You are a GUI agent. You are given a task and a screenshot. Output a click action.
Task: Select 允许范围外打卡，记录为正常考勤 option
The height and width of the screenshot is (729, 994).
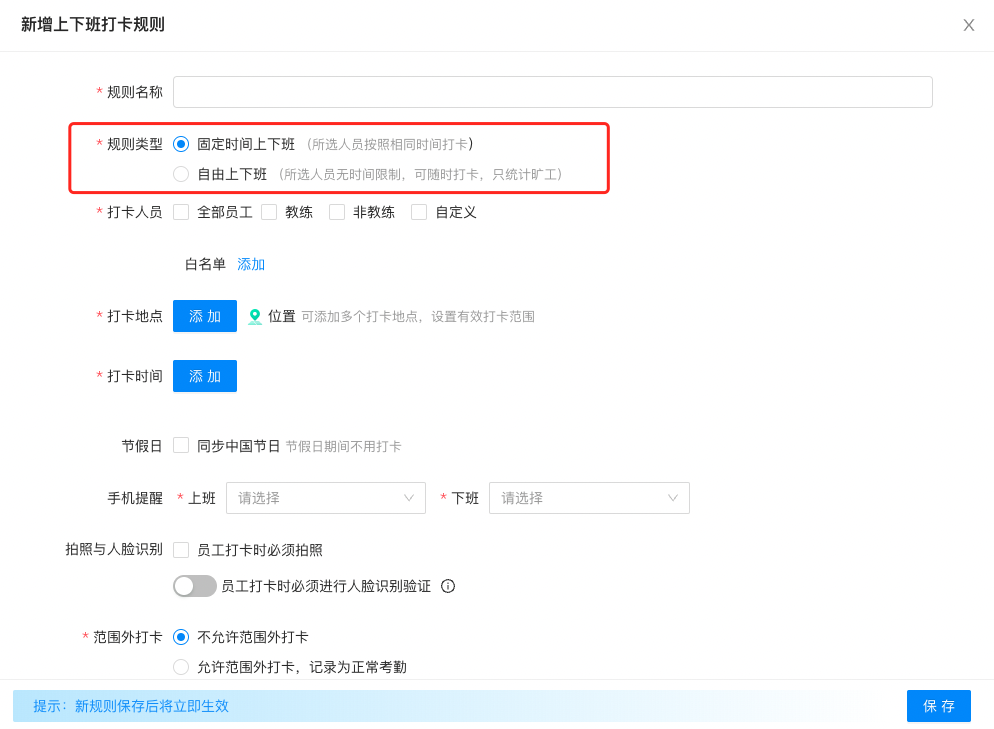181,667
